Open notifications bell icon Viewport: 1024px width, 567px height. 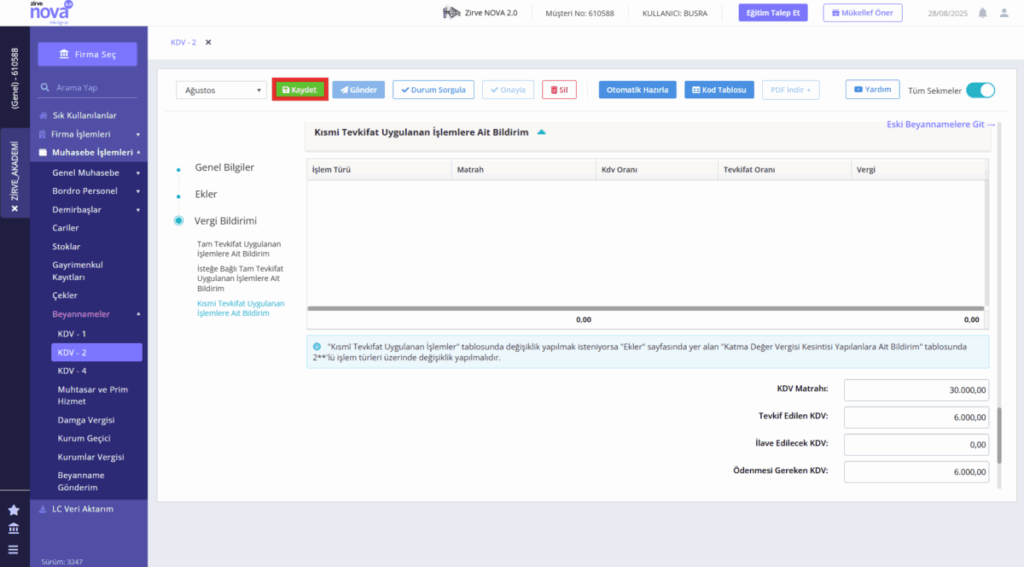[982, 13]
